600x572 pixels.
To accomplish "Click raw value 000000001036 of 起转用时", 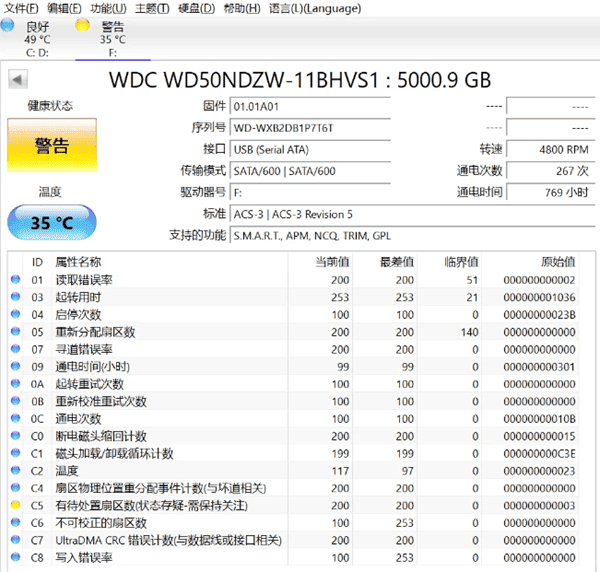I will coord(539,297).
